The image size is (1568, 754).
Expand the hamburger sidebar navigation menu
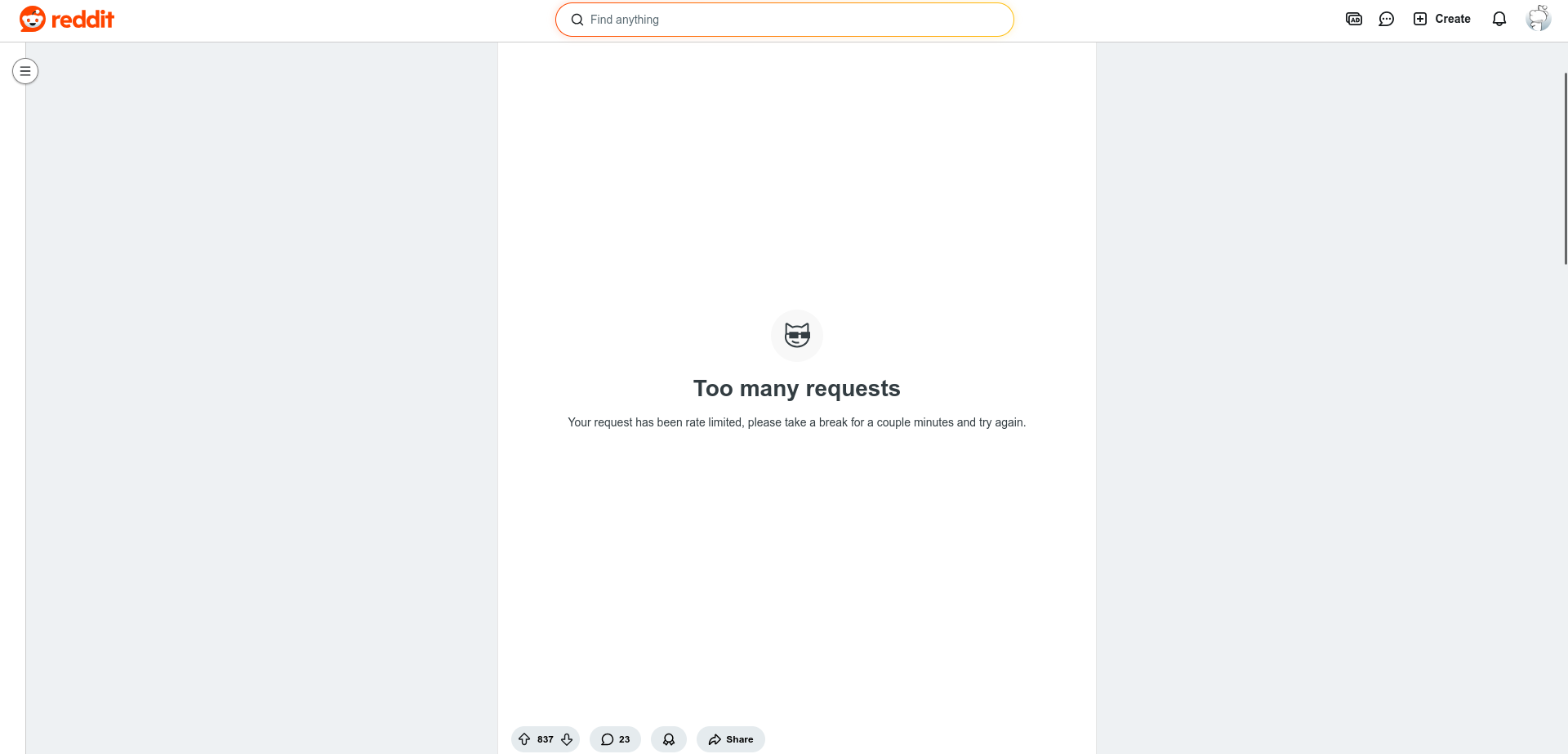[x=25, y=71]
